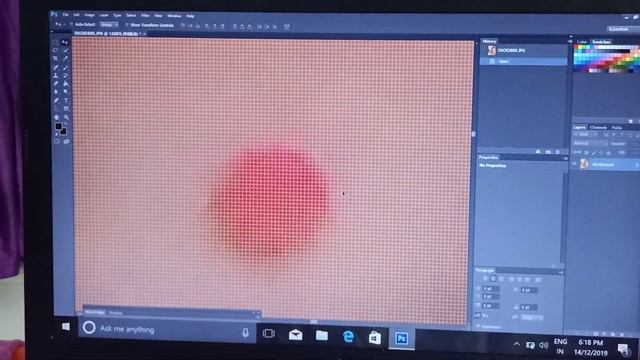Click the foreground color swatch
The height and width of the screenshot is (360, 640).
(58, 126)
